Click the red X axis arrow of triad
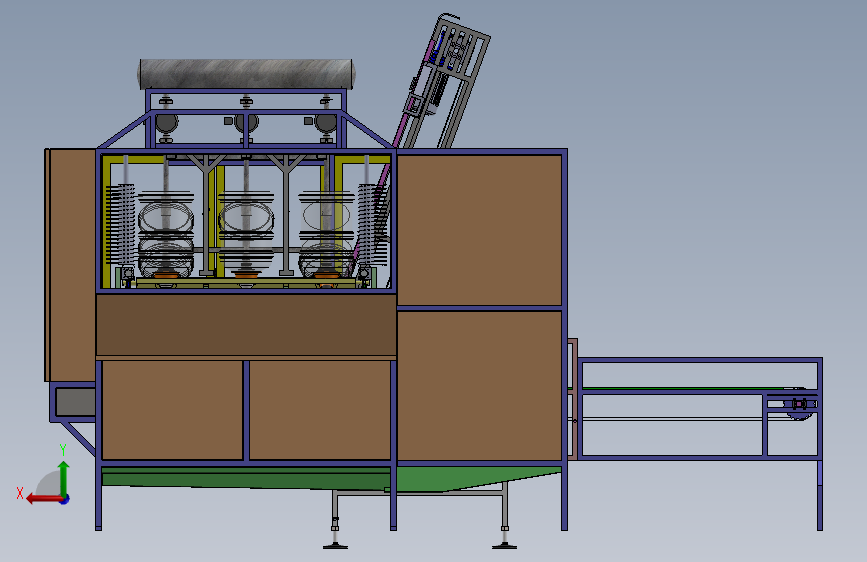Image resolution: width=867 pixels, height=562 pixels. [43, 499]
